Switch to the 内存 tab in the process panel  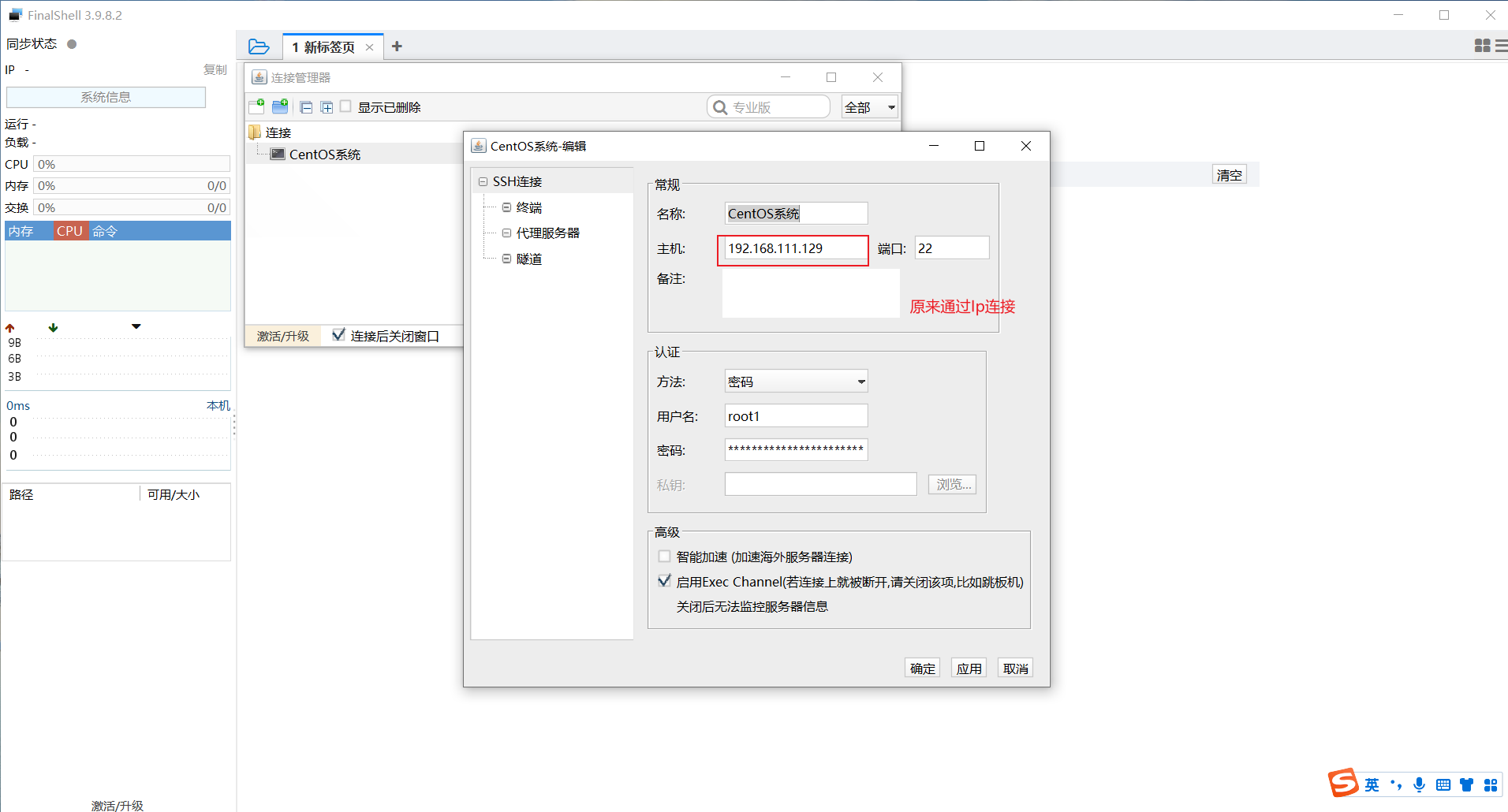point(29,231)
